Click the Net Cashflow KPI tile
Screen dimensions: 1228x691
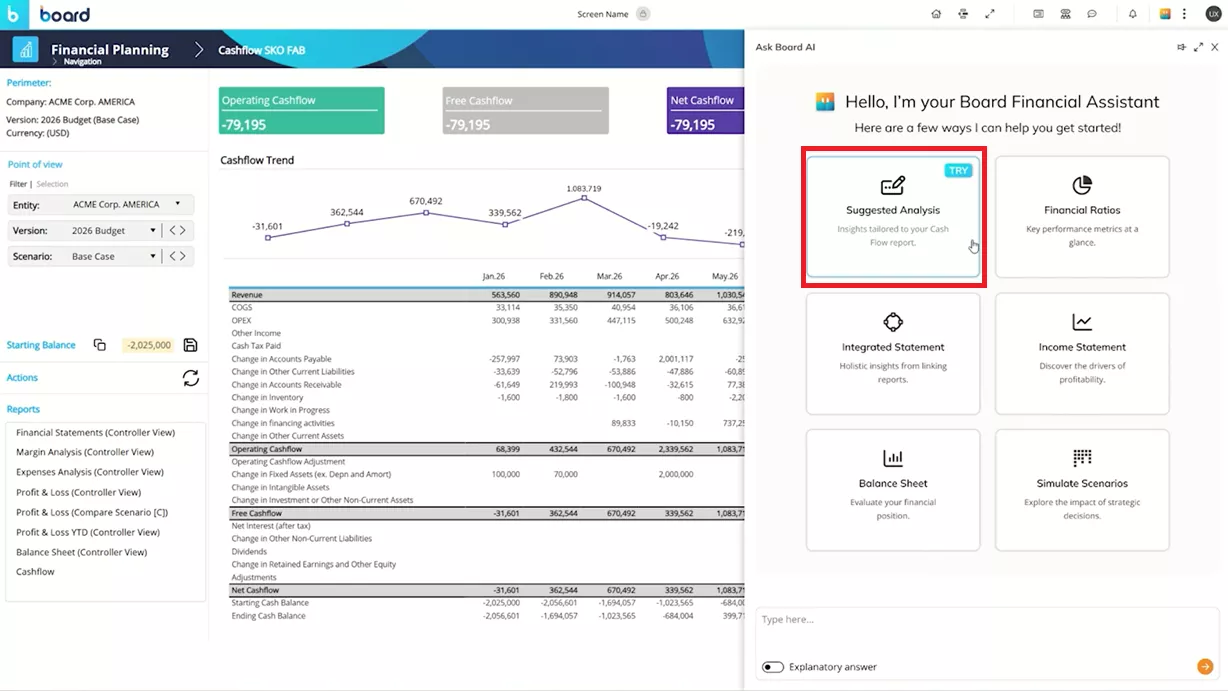click(x=706, y=111)
